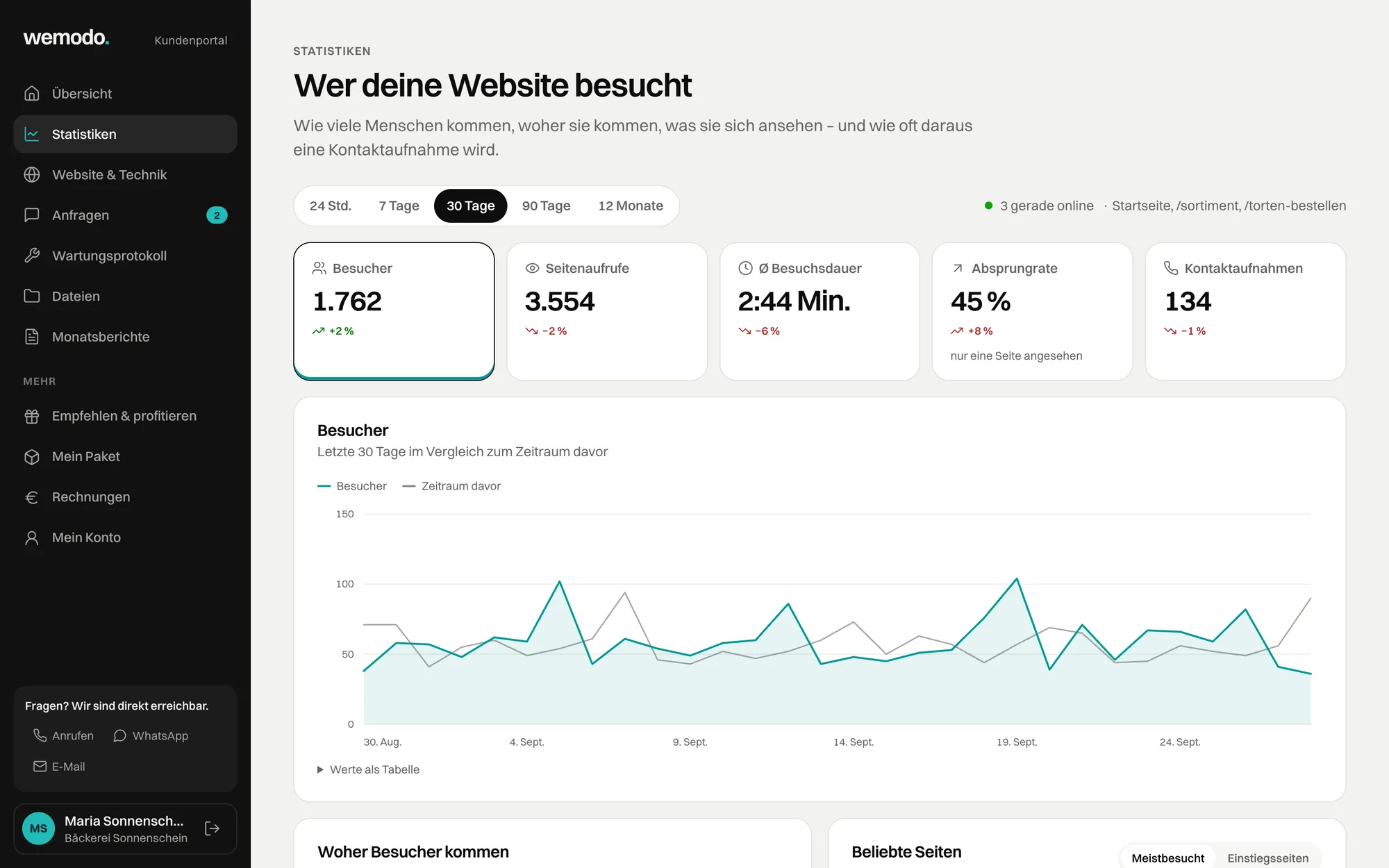Select the 24 Std. time range
This screenshot has width=1389, height=868.
331,206
